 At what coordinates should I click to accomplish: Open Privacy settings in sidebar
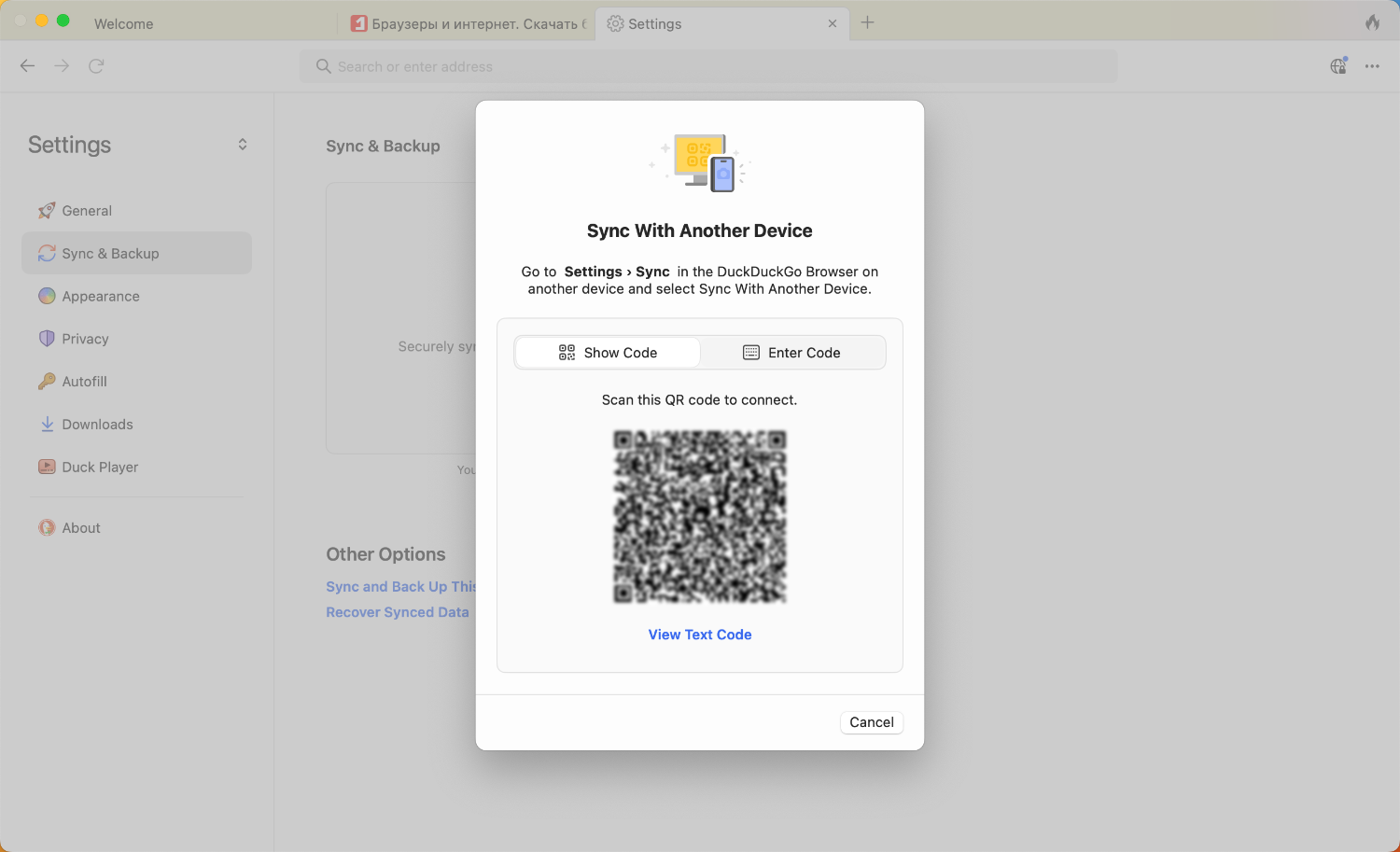(136, 339)
